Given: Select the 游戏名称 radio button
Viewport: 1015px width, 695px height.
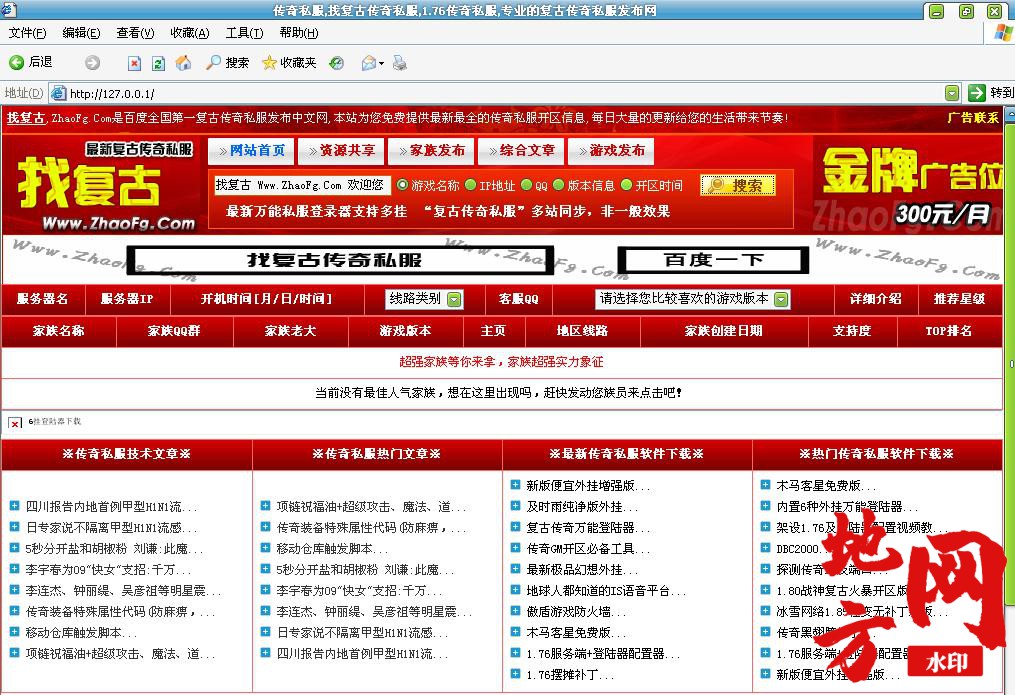Looking at the screenshot, I should click(x=402, y=185).
